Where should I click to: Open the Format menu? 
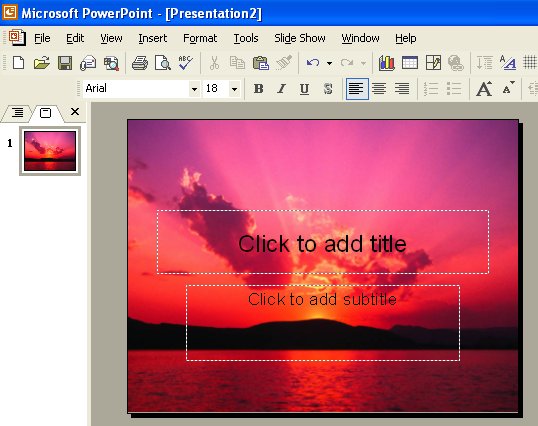(x=200, y=38)
